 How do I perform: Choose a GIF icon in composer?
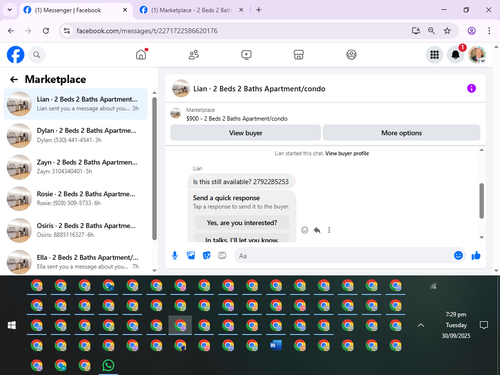pyautogui.click(x=222, y=256)
